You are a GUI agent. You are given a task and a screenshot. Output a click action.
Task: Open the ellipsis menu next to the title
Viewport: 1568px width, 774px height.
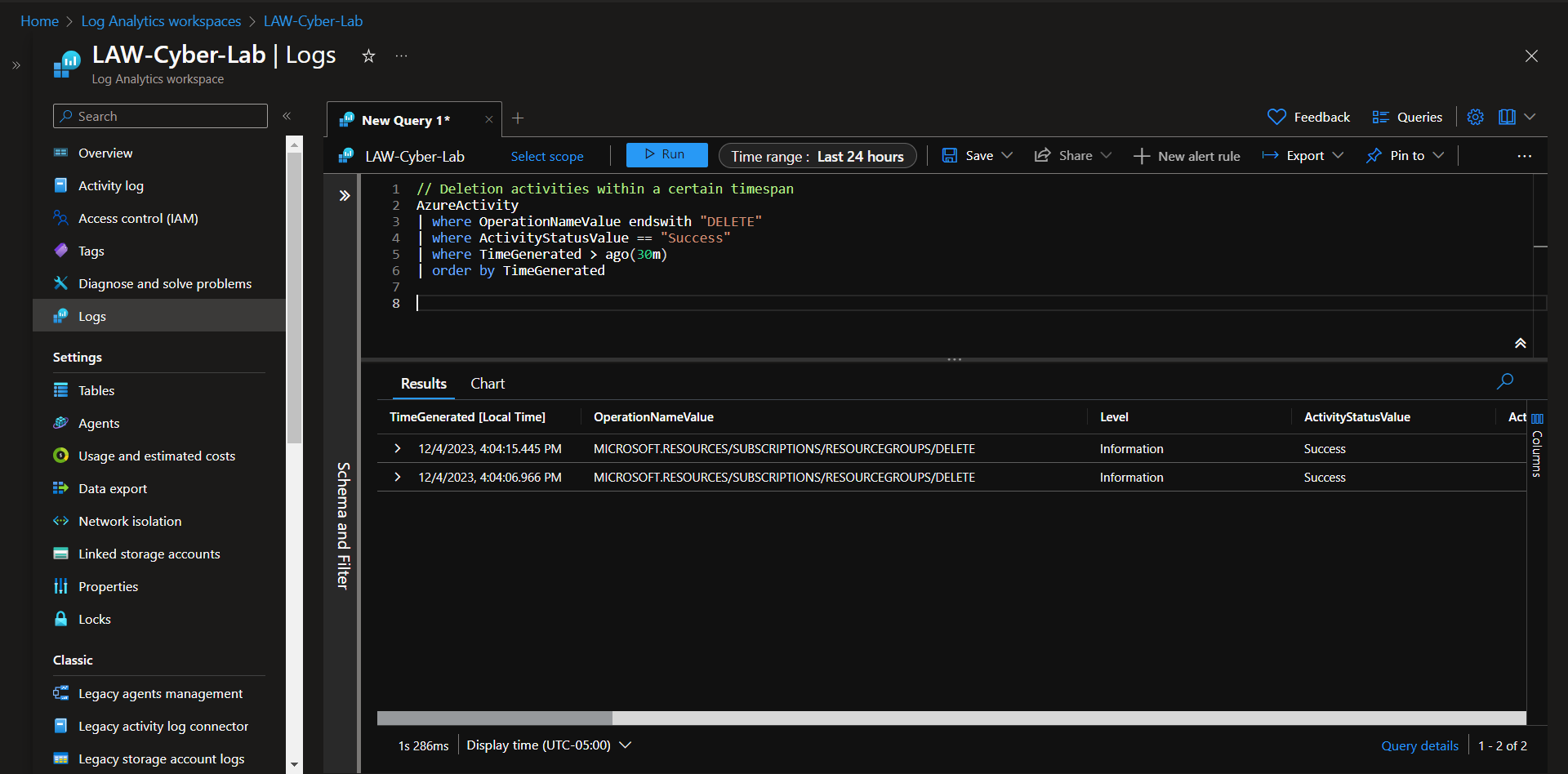(401, 56)
